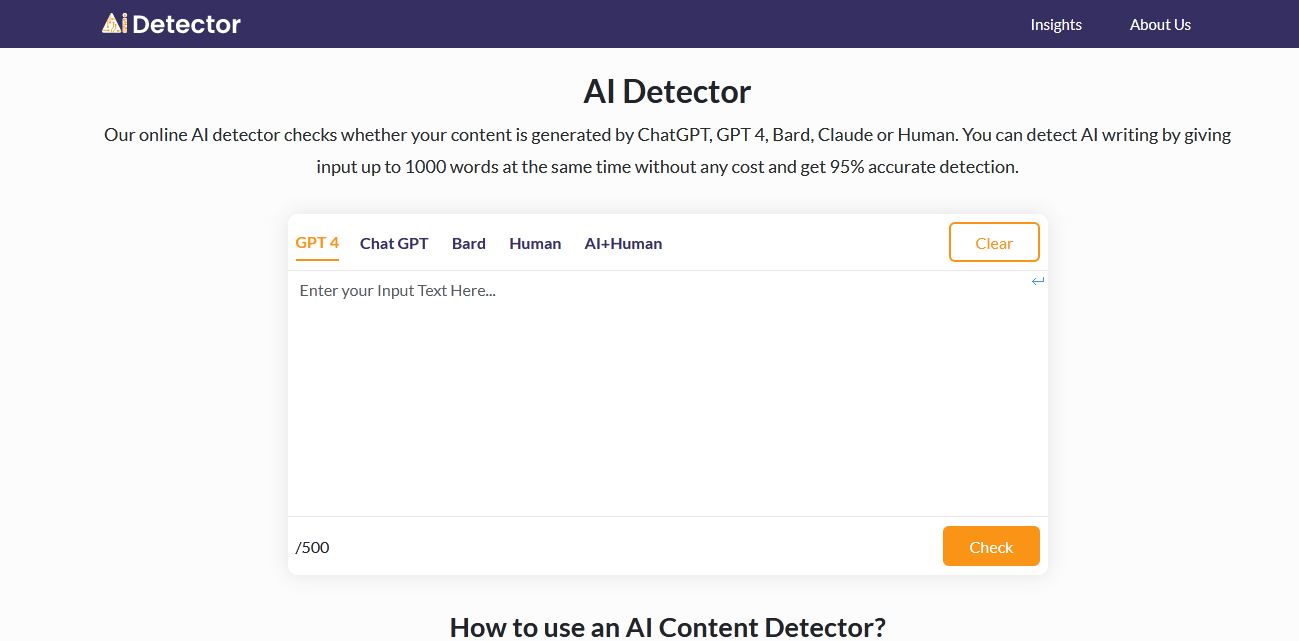The image size is (1299, 641).
Task: Switch to the Chat GPT tab
Action: (x=394, y=243)
